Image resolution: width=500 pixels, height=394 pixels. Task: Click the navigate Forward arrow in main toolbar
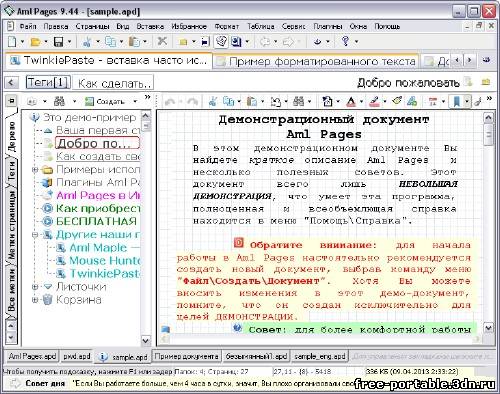click(288, 42)
